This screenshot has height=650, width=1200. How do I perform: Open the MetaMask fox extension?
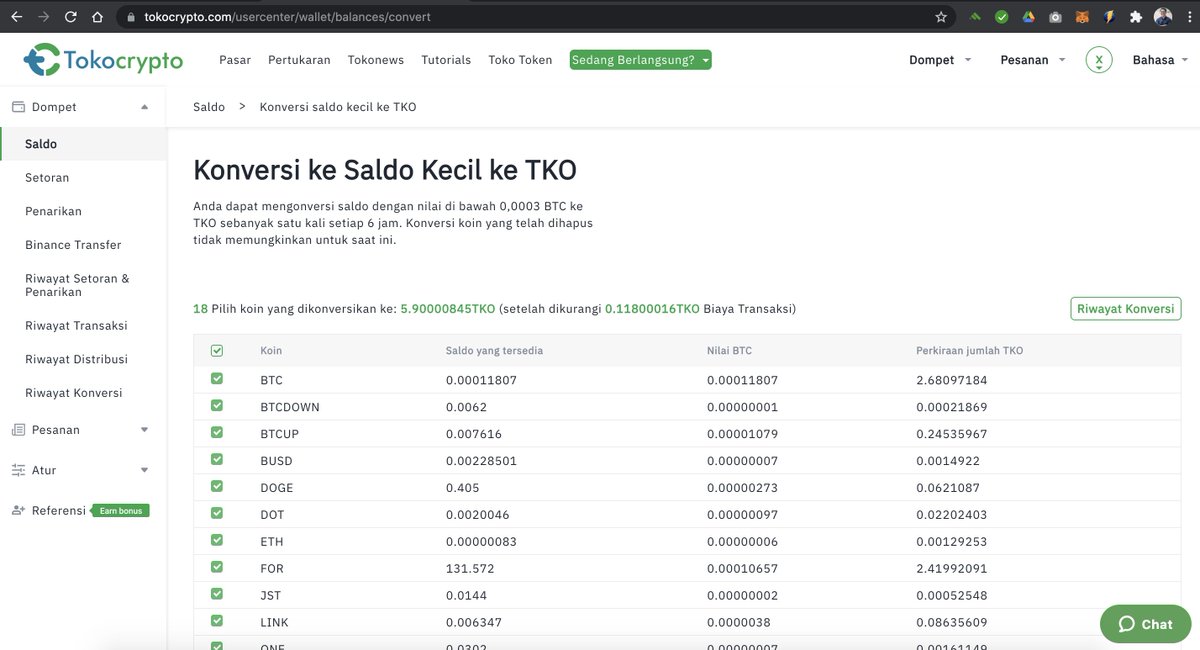[1082, 17]
